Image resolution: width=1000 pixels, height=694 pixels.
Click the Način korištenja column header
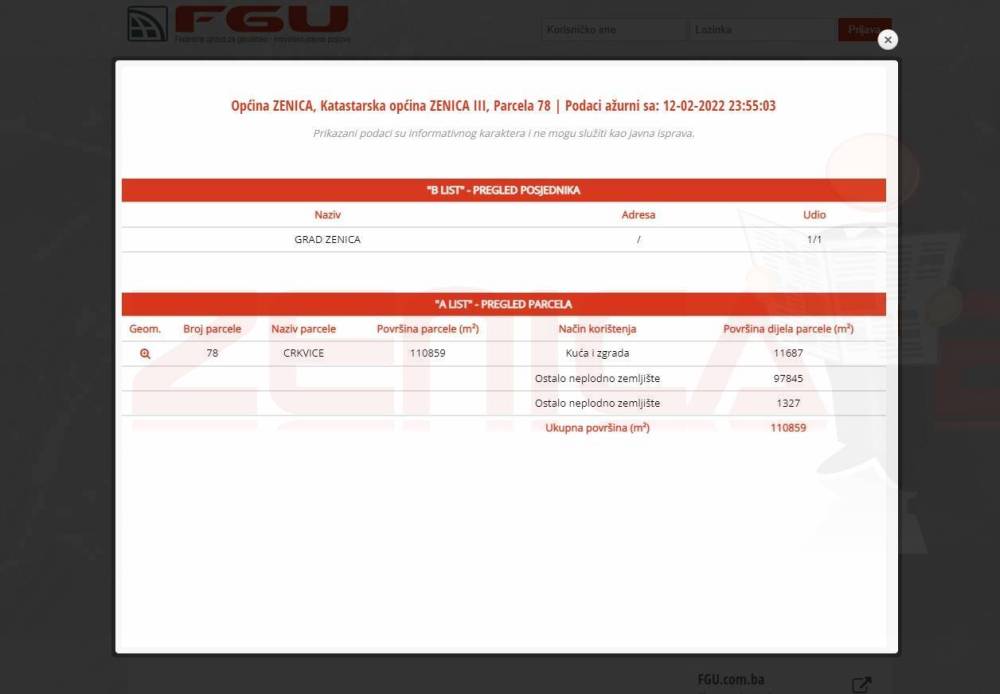point(597,329)
